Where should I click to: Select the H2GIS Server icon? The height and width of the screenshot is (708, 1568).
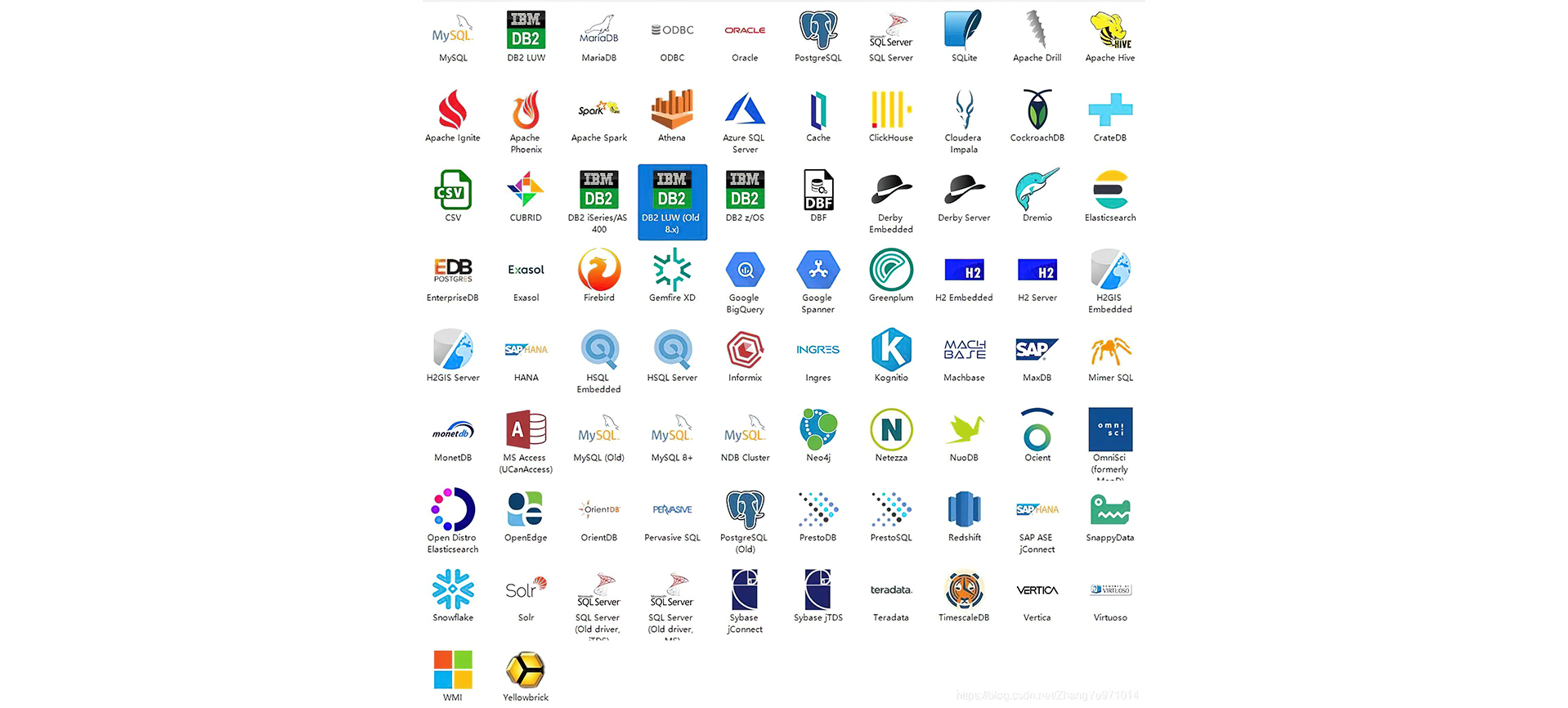[x=453, y=351]
